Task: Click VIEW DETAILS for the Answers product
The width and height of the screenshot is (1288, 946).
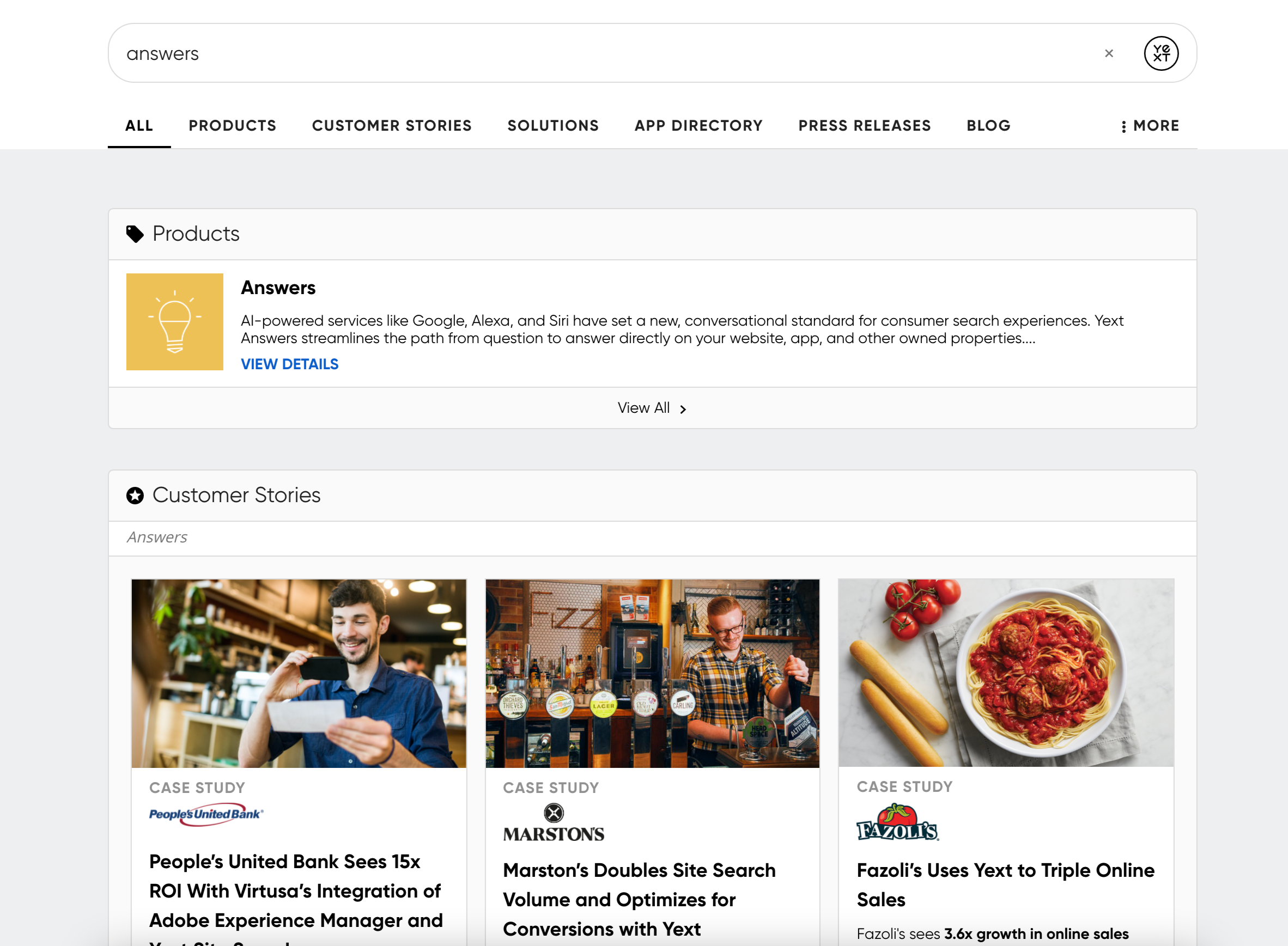Action: tap(290, 364)
